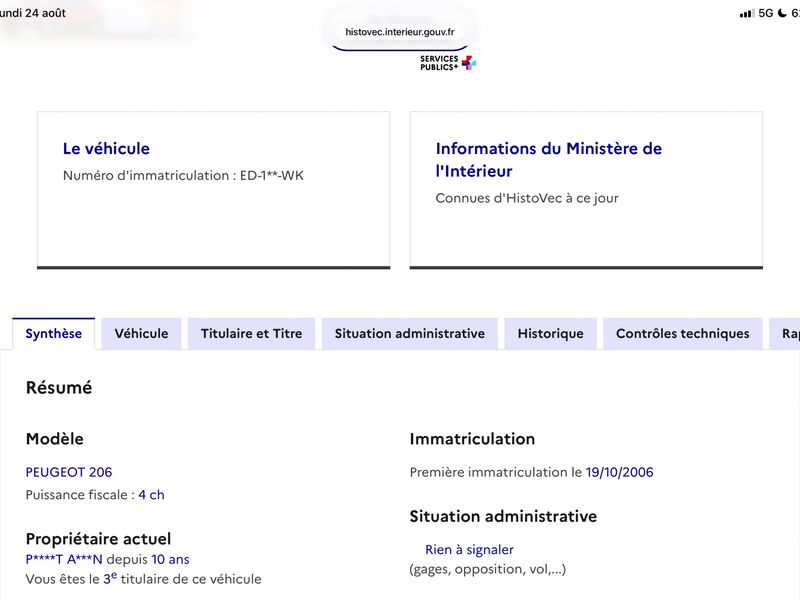This screenshot has height=600, width=800.
Task: Tap the histovec.interieur.gouv.fr address bar
Action: [x=399, y=32]
